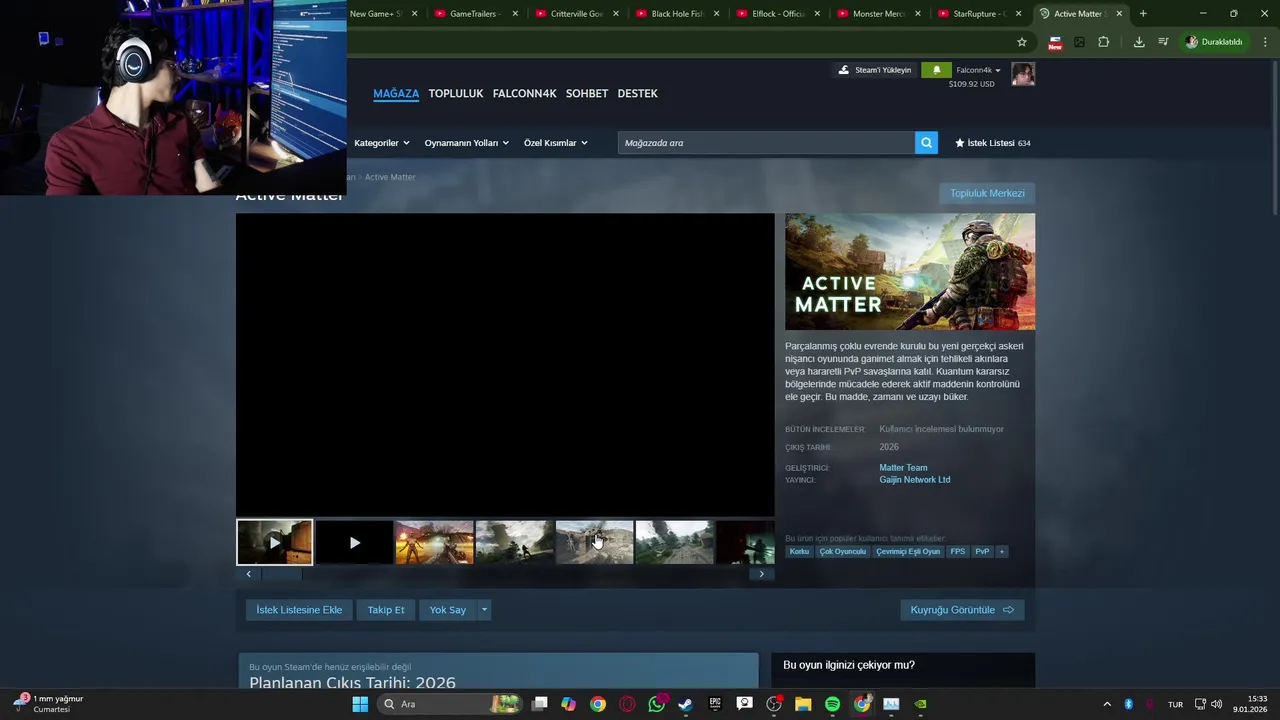Expand the Özel Kısımlar dropdown

[x=555, y=143]
